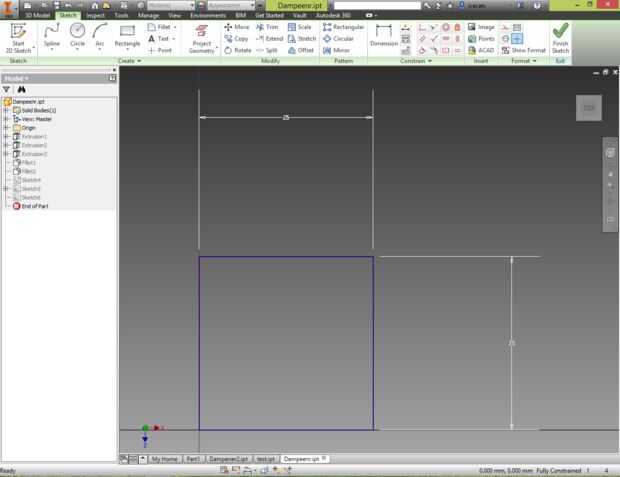Click the Circular pattern tool
620x477 pixels.
338,39
